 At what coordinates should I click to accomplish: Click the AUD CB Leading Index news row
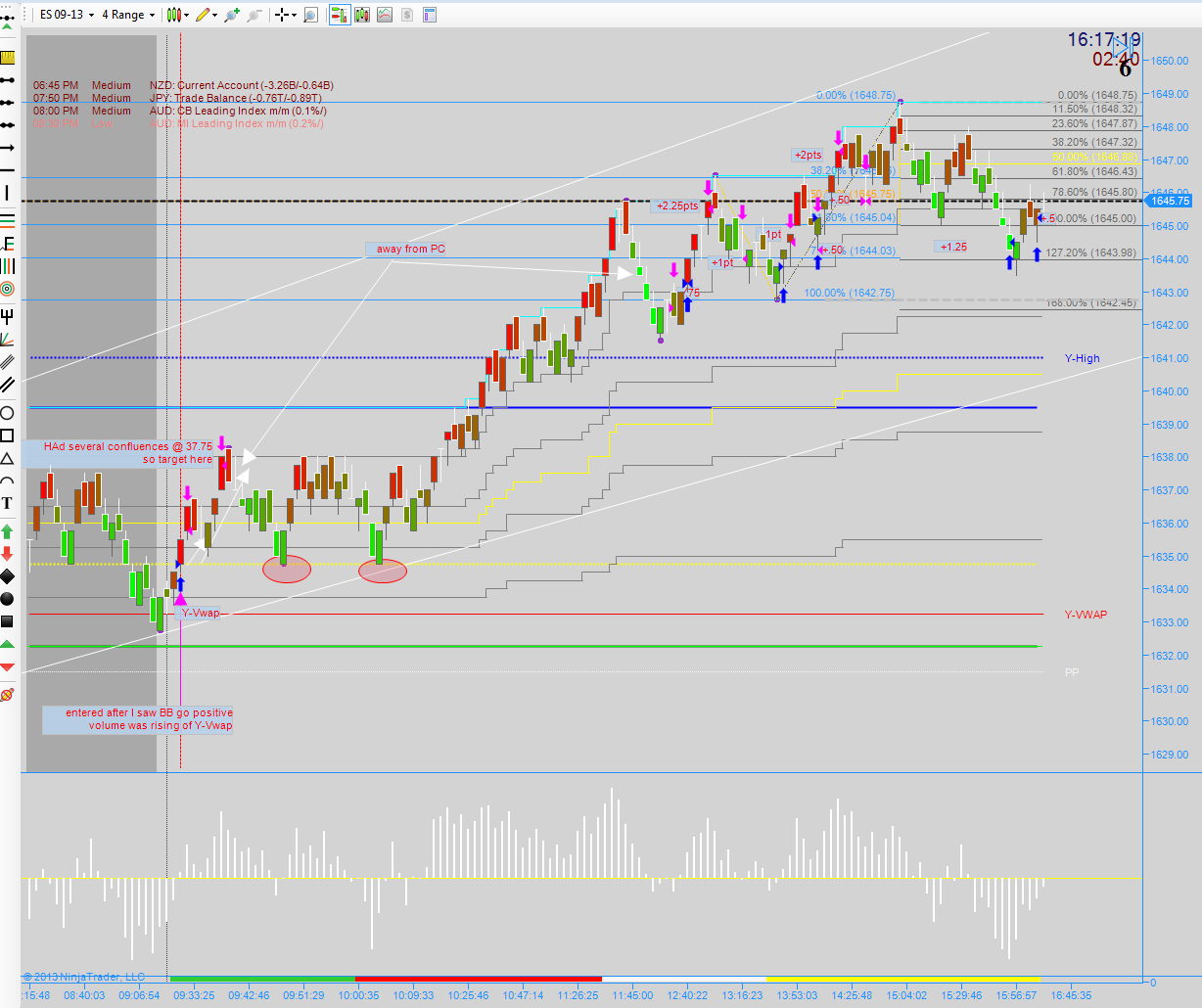click(181, 111)
